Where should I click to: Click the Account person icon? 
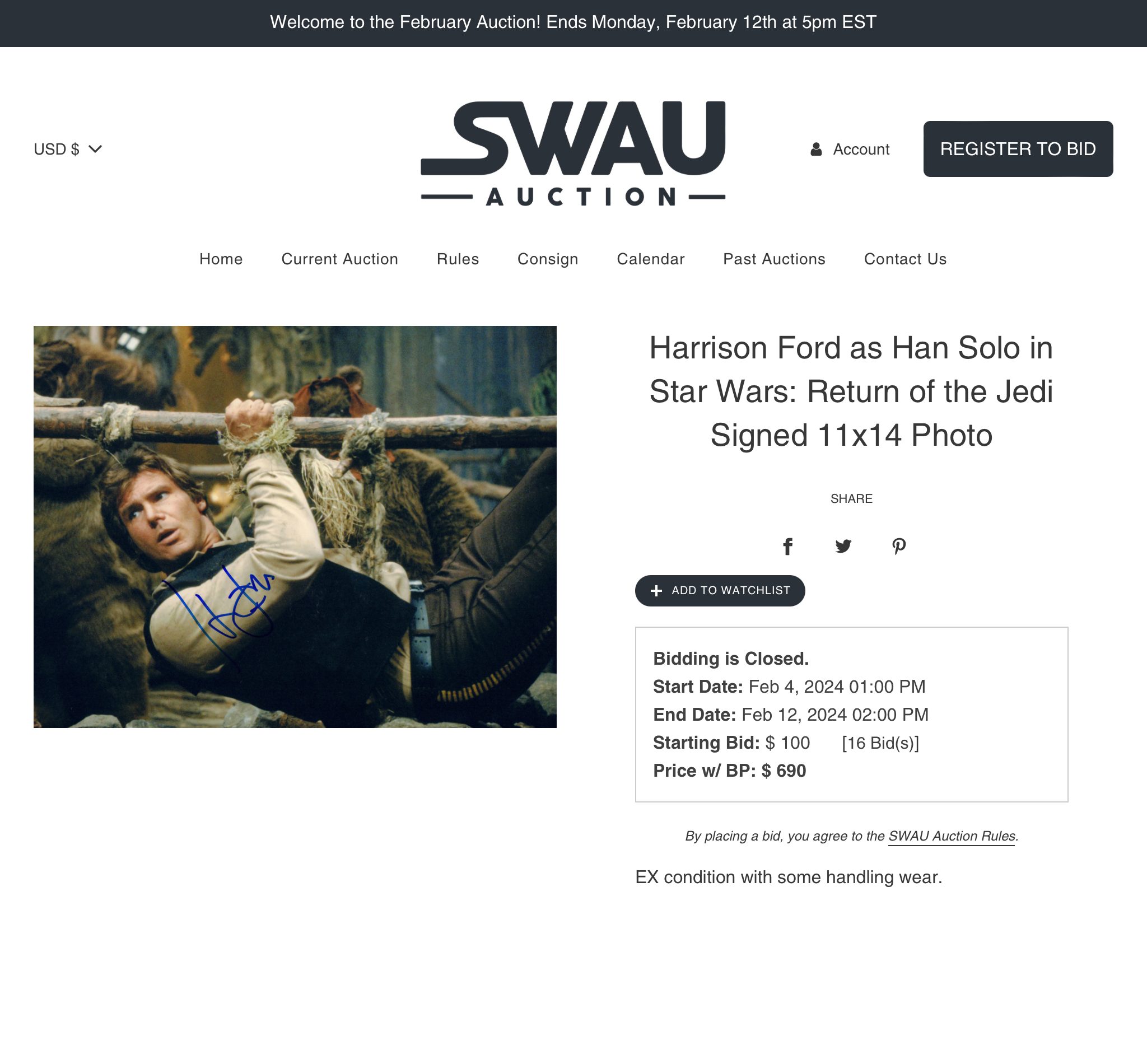[x=816, y=149]
